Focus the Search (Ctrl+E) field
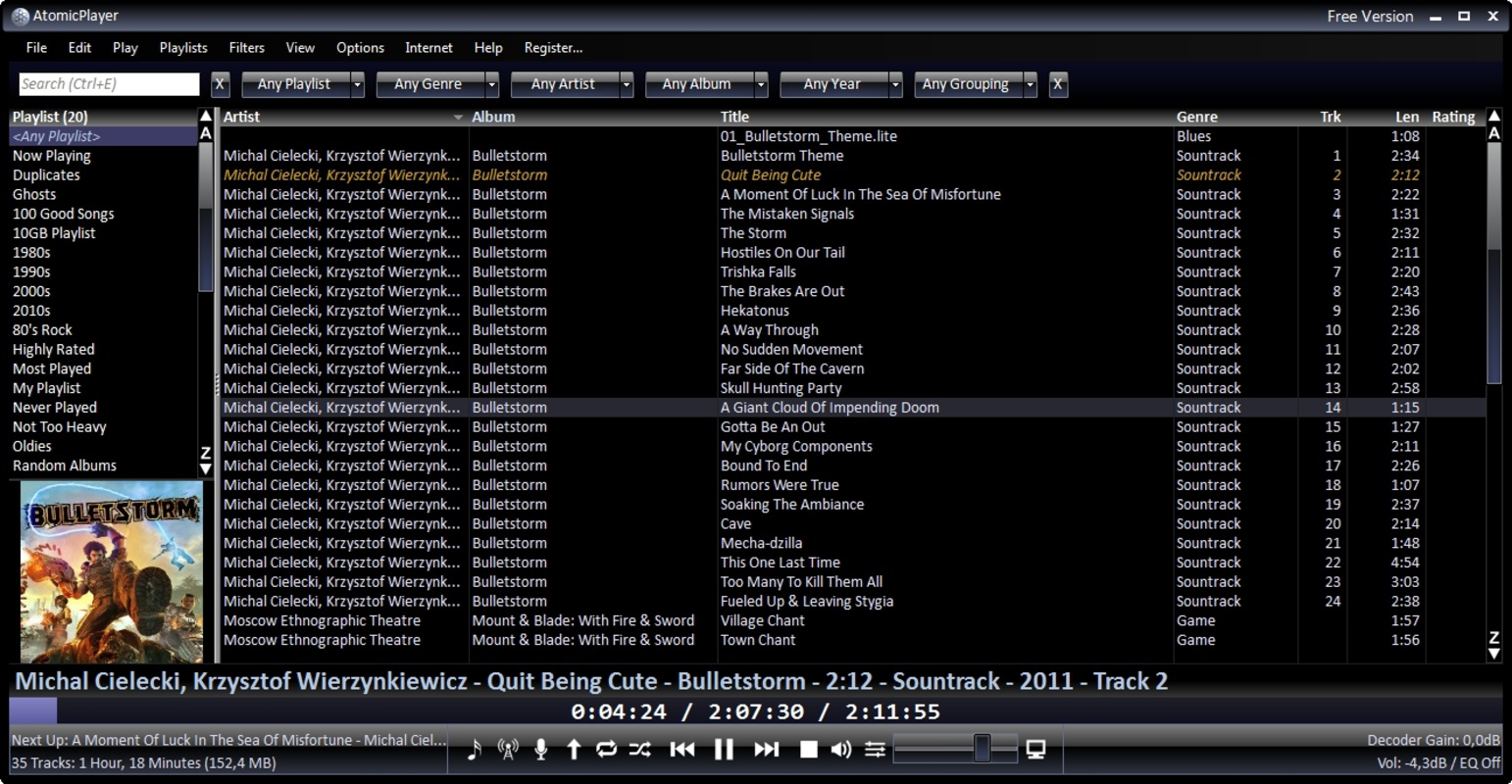 [109, 84]
